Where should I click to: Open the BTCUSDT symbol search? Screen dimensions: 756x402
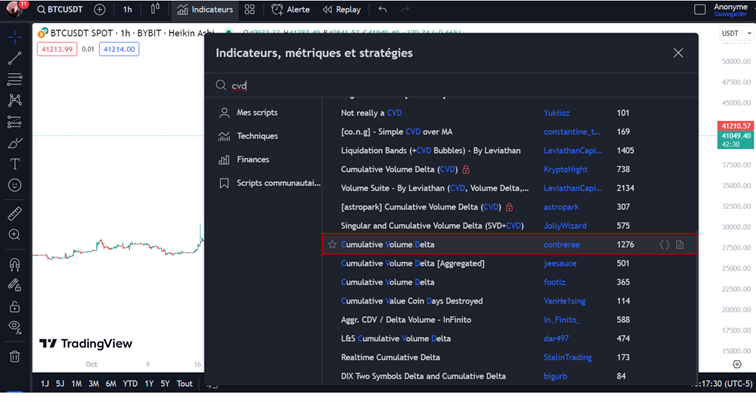click(62, 10)
